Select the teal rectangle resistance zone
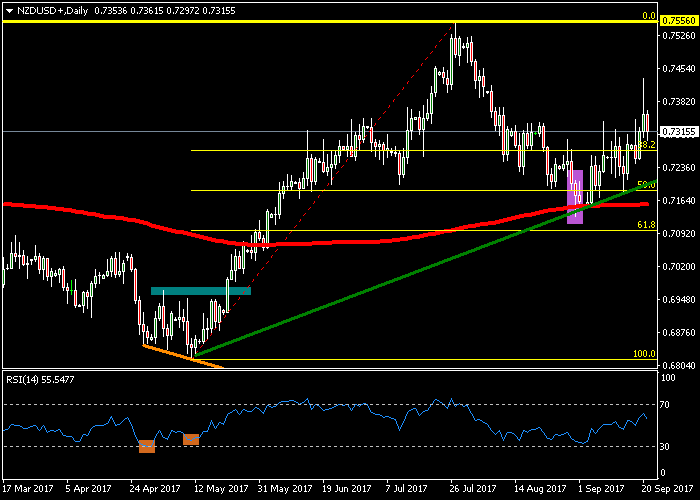700x500 pixels. (x=200, y=291)
